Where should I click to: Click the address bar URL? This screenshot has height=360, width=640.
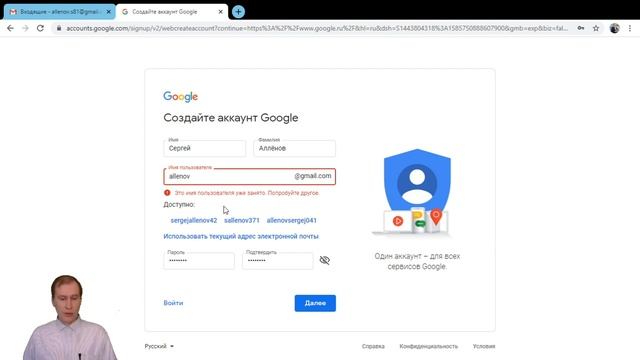317,28
